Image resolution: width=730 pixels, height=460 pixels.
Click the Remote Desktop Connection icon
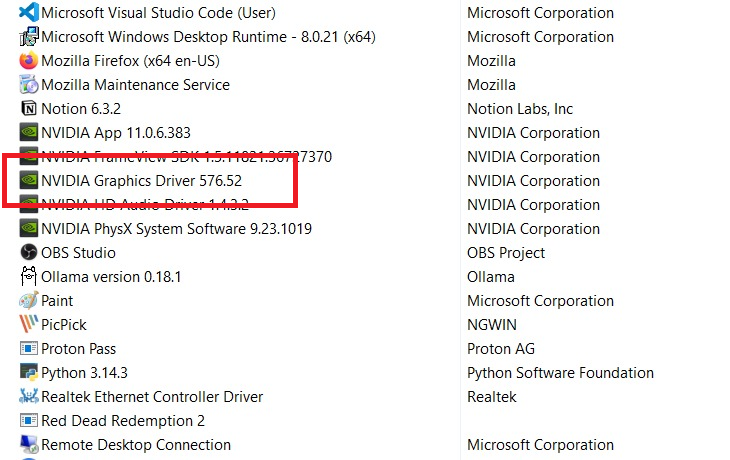(x=28, y=445)
